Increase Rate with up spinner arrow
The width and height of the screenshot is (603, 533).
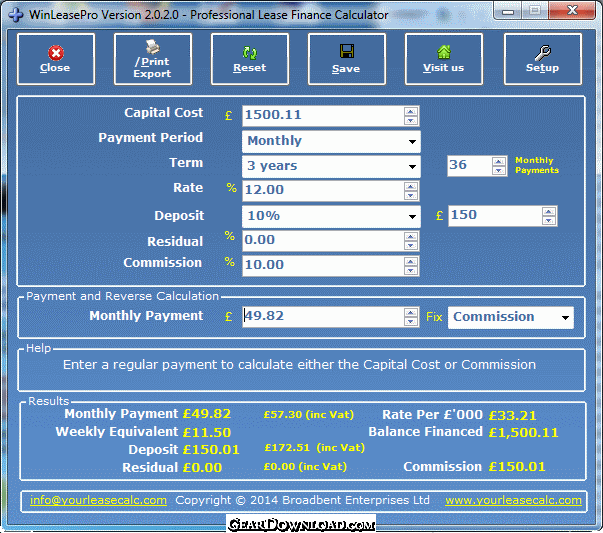pyautogui.click(x=411, y=187)
